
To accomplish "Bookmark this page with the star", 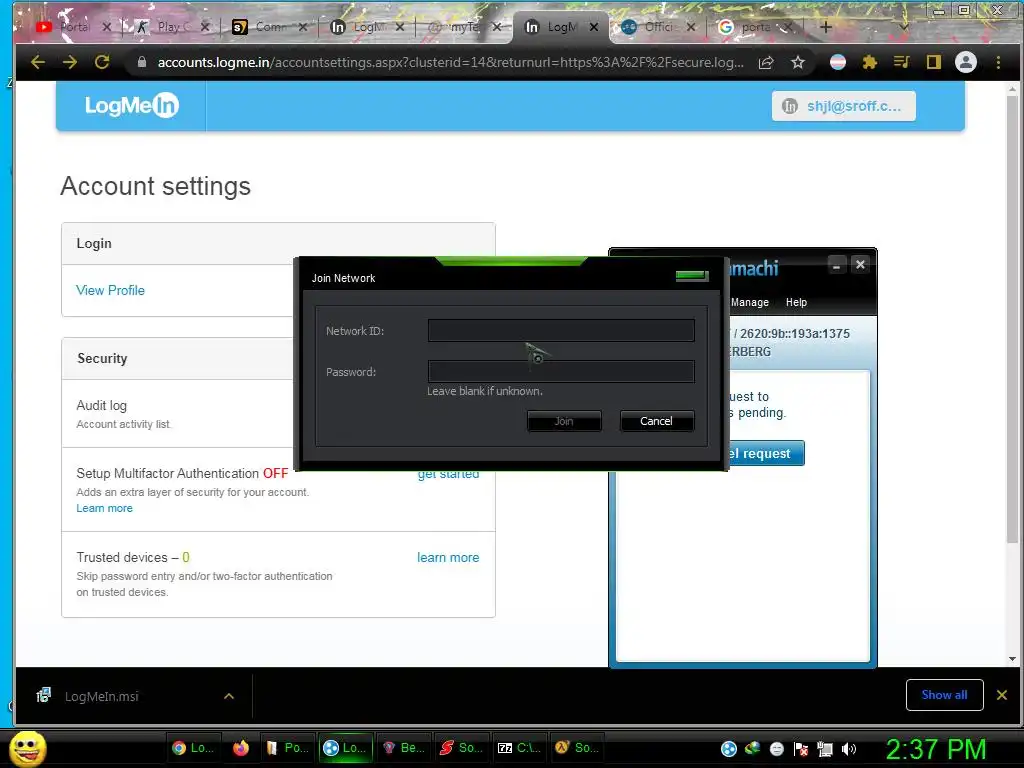I will 797,63.
